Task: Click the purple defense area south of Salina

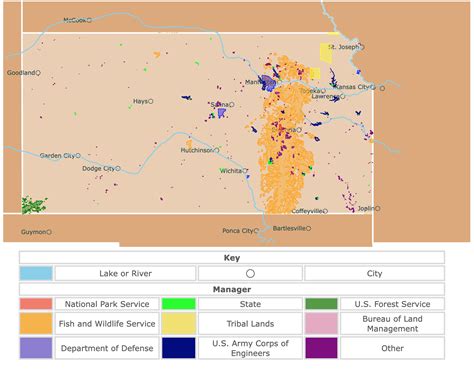Action: pos(221,113)
